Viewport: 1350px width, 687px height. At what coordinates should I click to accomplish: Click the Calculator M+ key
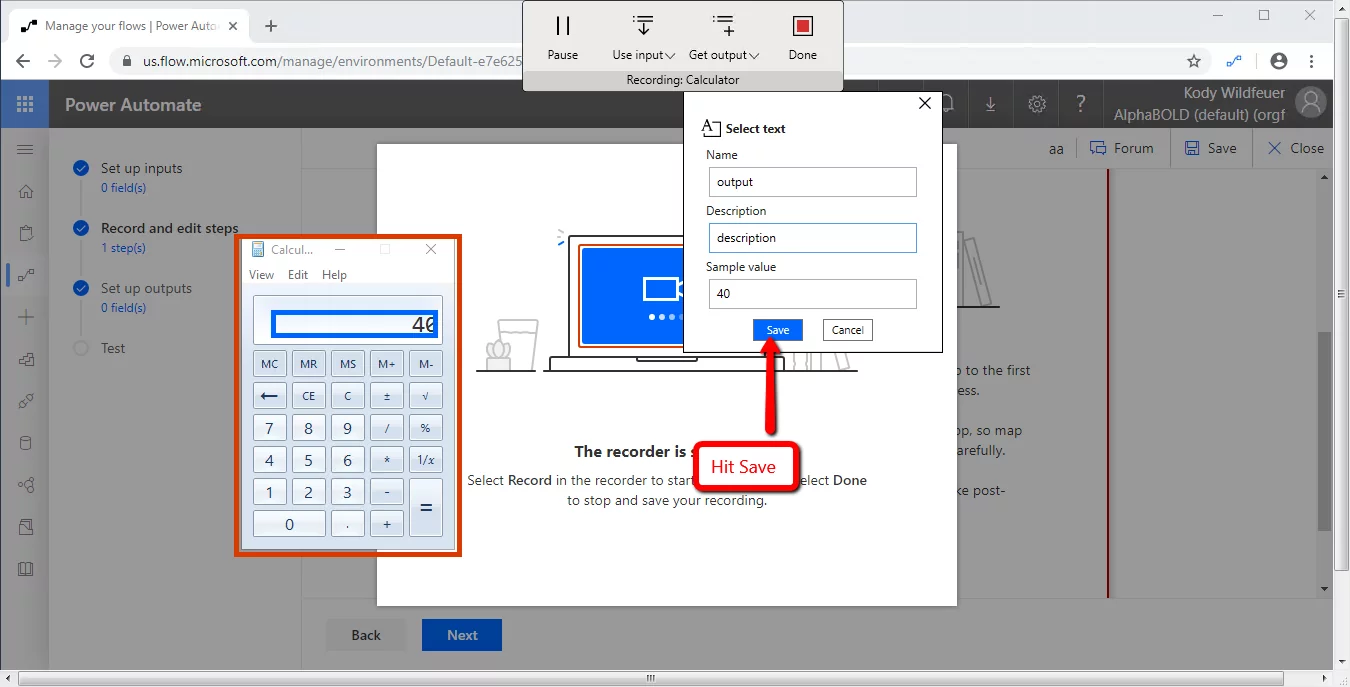pyautogui.click(x=387, y=364)
